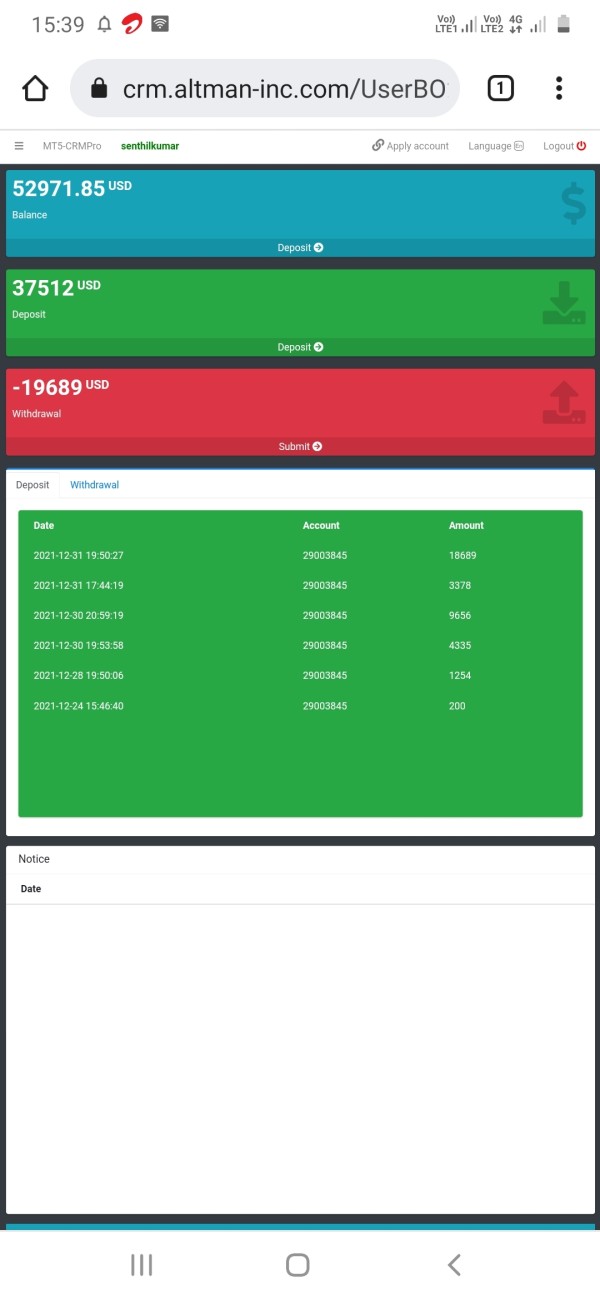Click Deposit button under green Deposit card
The height and width of the screenshot is (1300, 600).
click(x=300, y=347)
